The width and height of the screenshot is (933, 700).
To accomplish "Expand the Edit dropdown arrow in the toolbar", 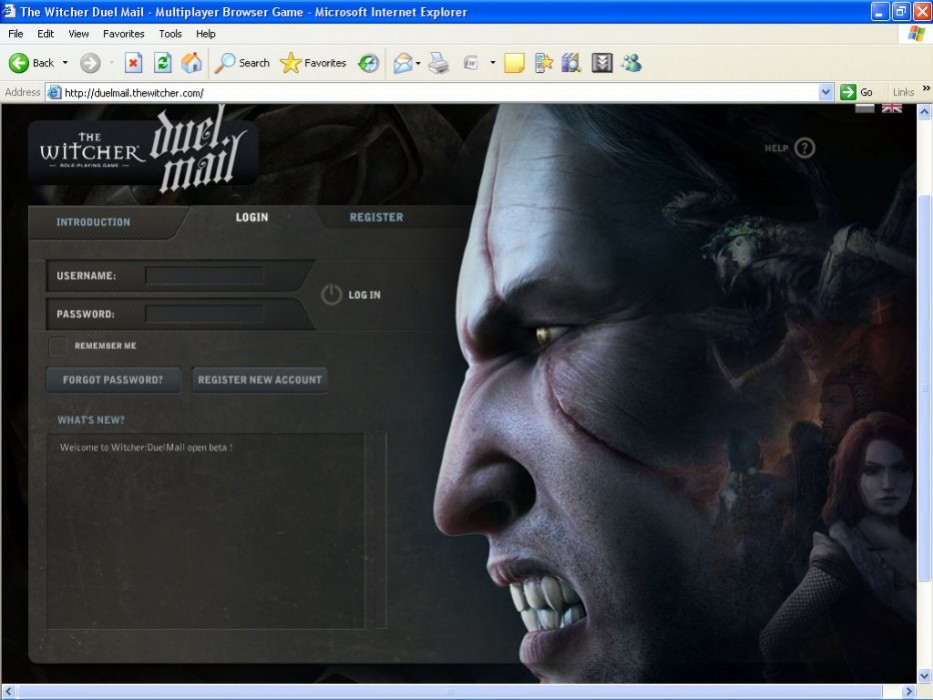I will (493, 62).
